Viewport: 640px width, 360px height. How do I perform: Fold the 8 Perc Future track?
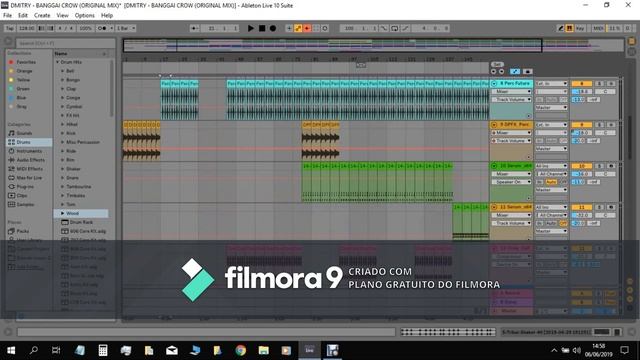(x=494, y=83)
